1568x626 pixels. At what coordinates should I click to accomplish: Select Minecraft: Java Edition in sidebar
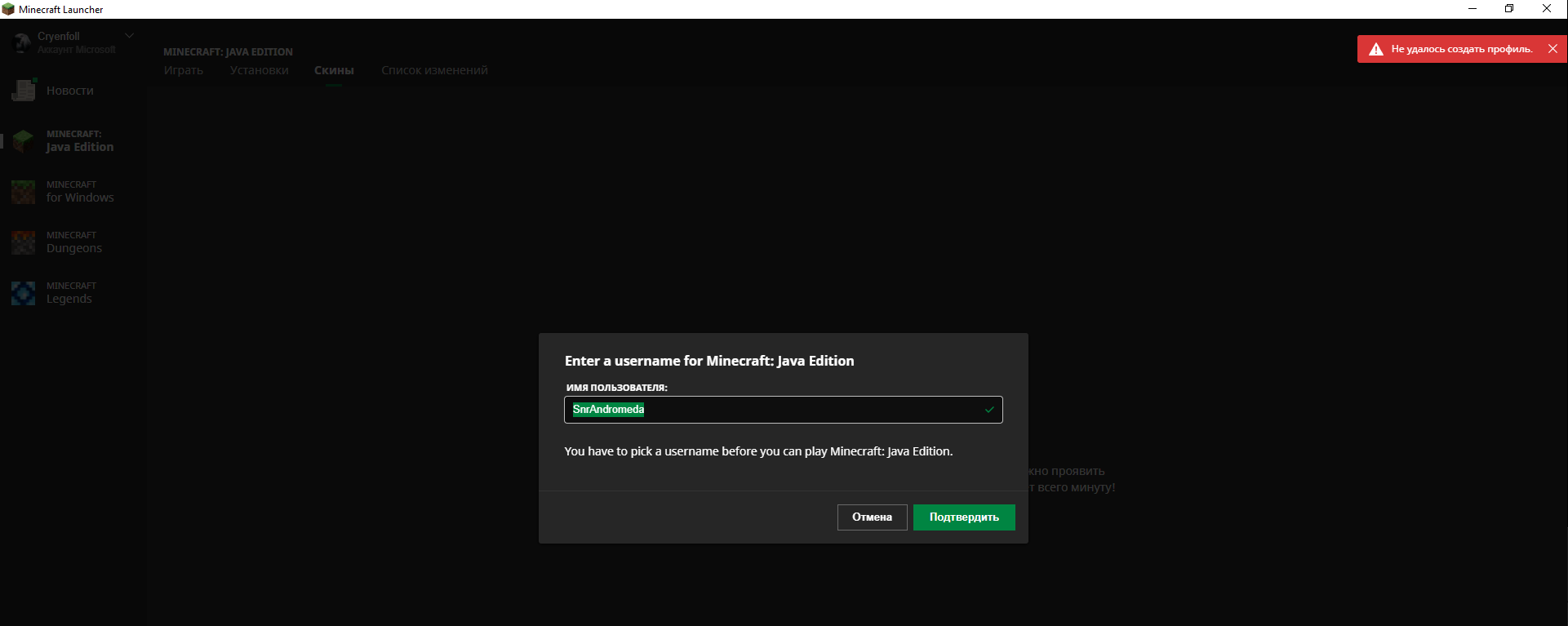pyautogui.click(x=73, y=140)
